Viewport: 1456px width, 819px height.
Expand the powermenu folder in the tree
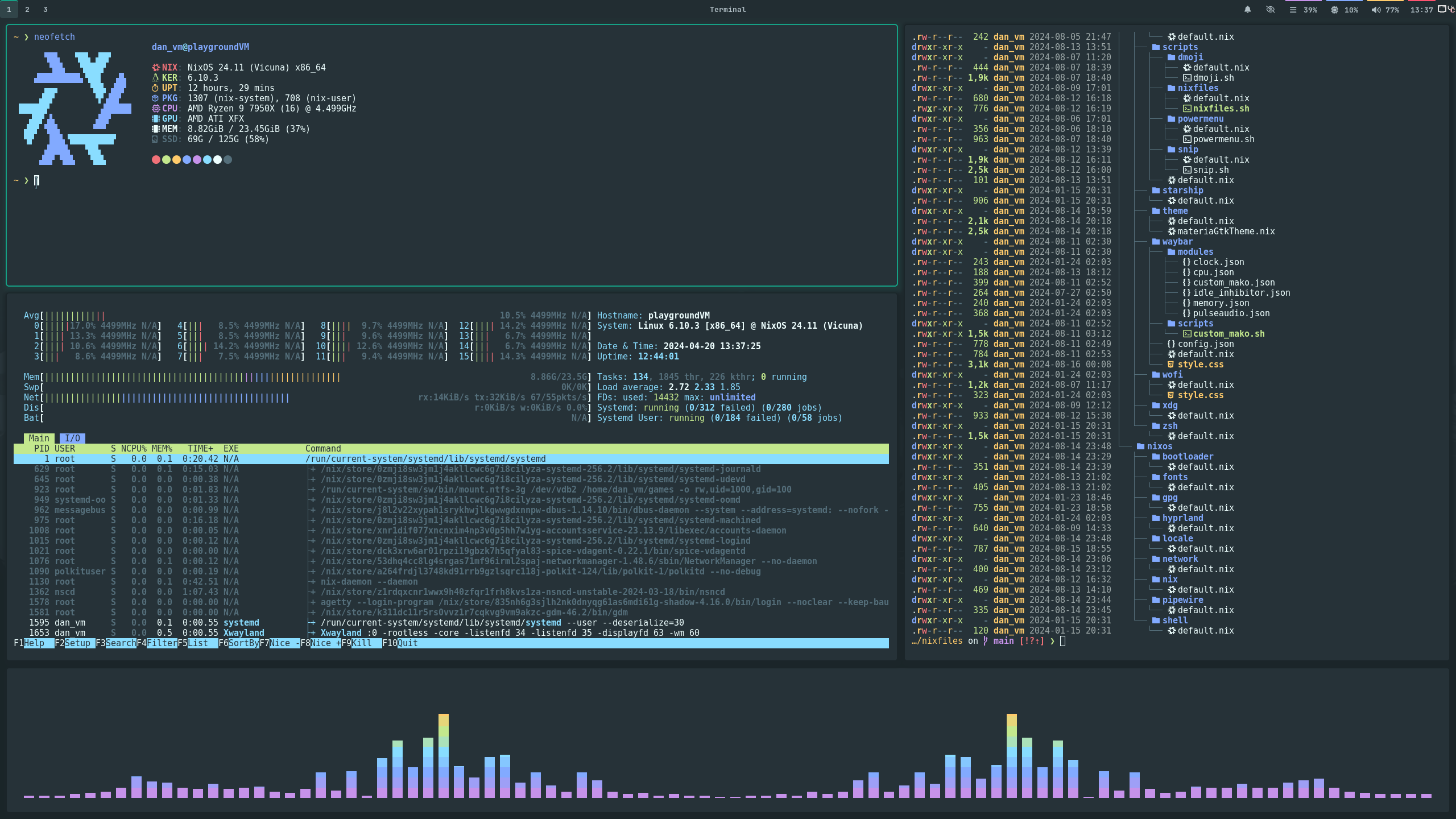(x=1196, y=118)
